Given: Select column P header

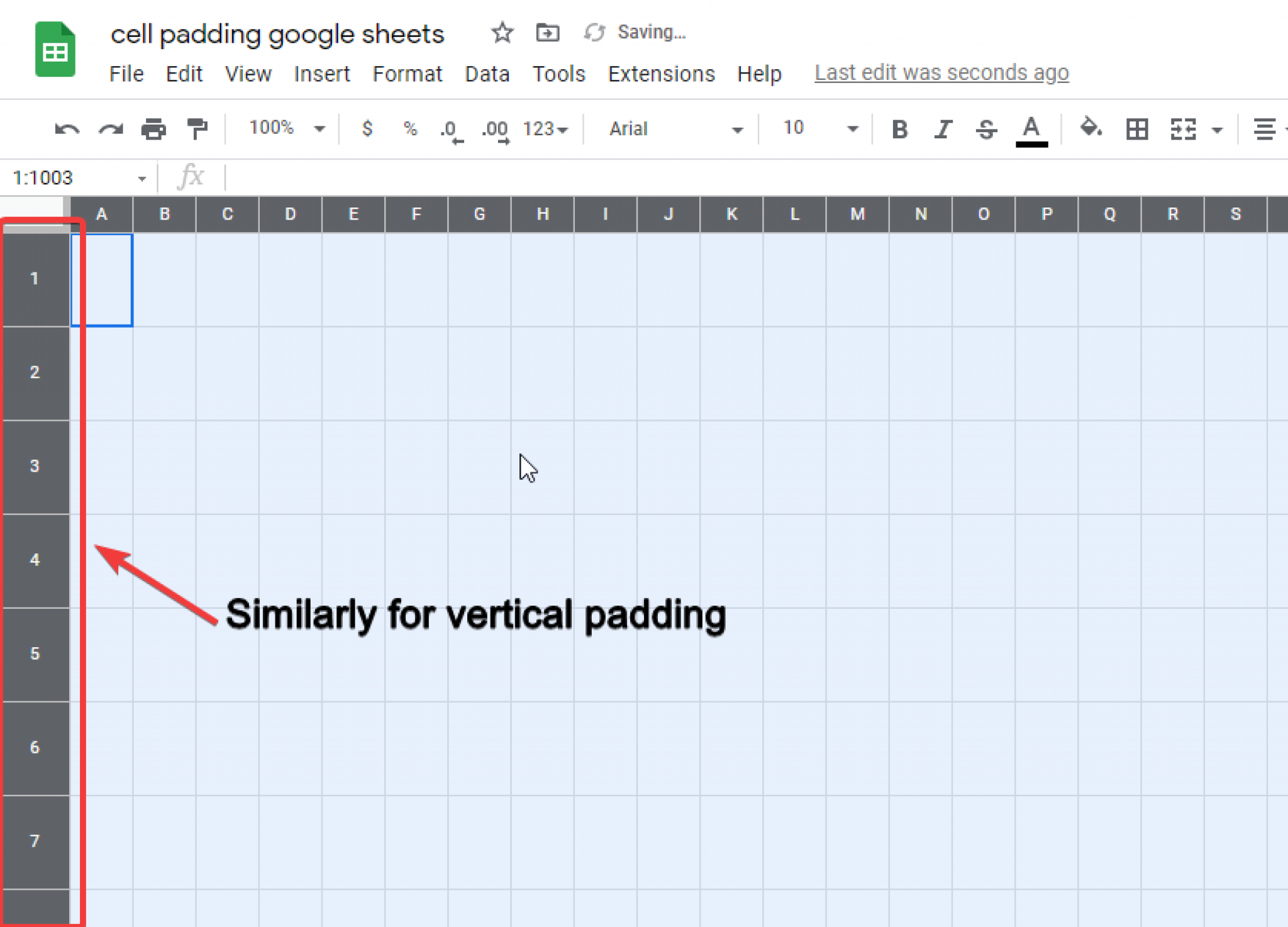Looking at the screenshot, I should [1046, 214].
